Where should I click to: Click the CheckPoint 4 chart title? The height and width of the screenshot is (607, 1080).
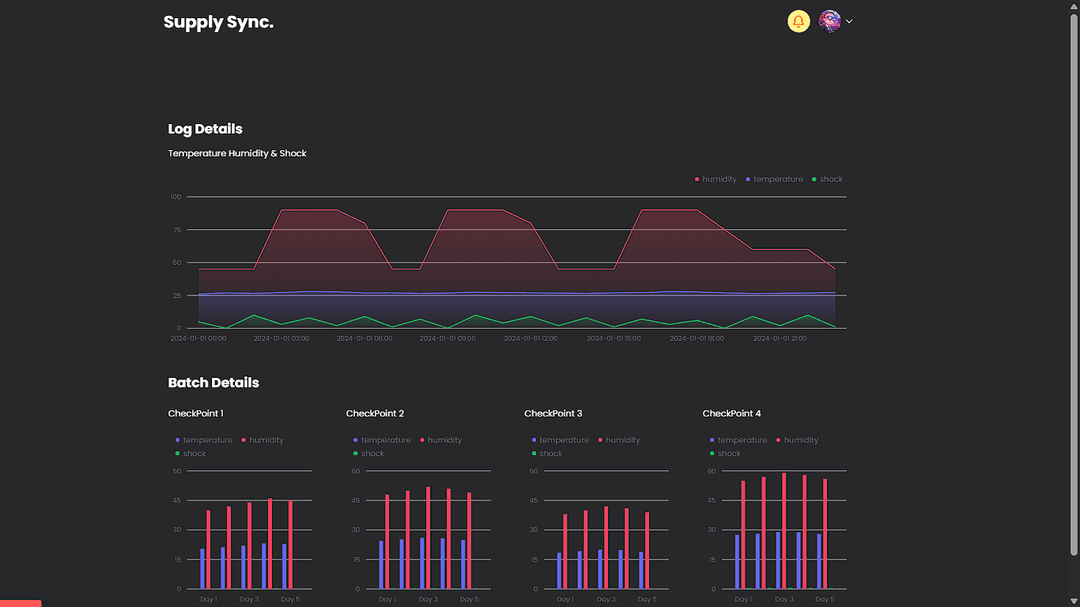pyautogui.click(x=731, y=413)
